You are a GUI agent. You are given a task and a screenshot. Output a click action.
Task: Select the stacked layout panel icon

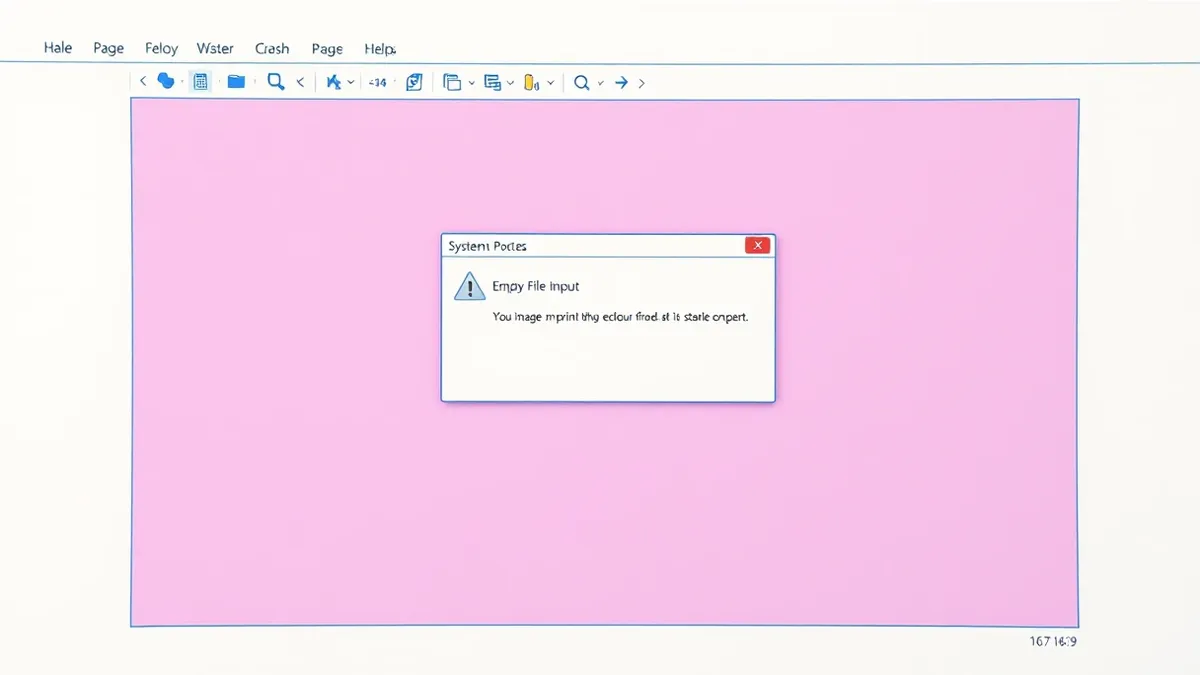pos(492,83)
